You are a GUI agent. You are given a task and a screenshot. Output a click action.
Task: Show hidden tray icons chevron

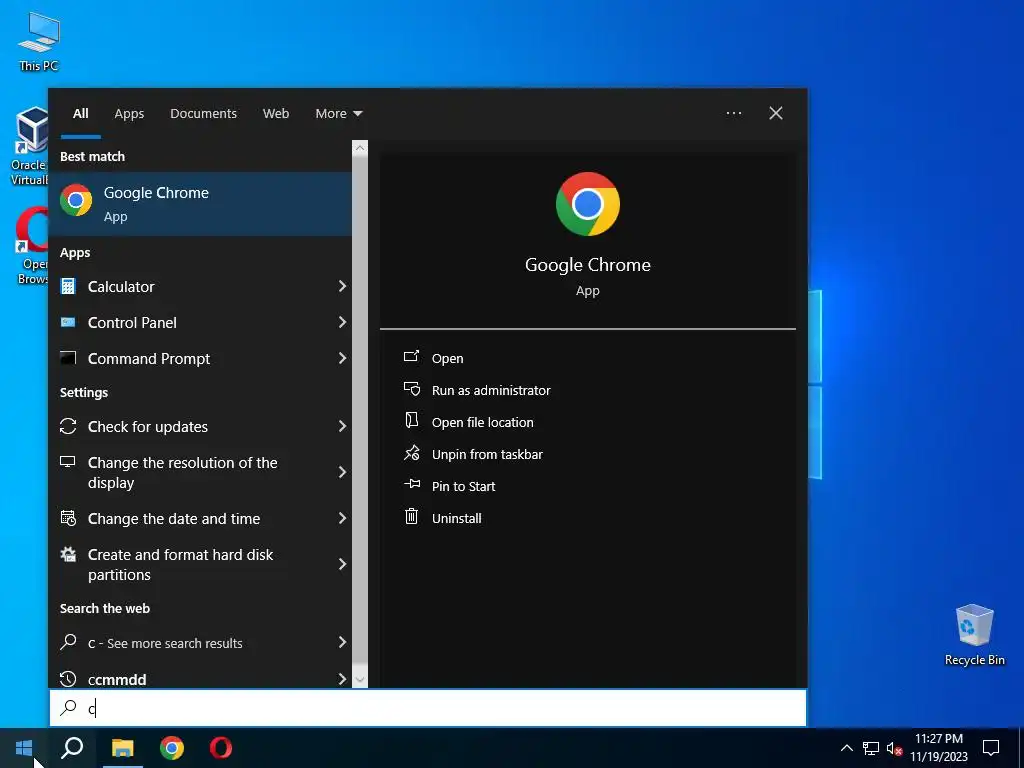(846, 748)
